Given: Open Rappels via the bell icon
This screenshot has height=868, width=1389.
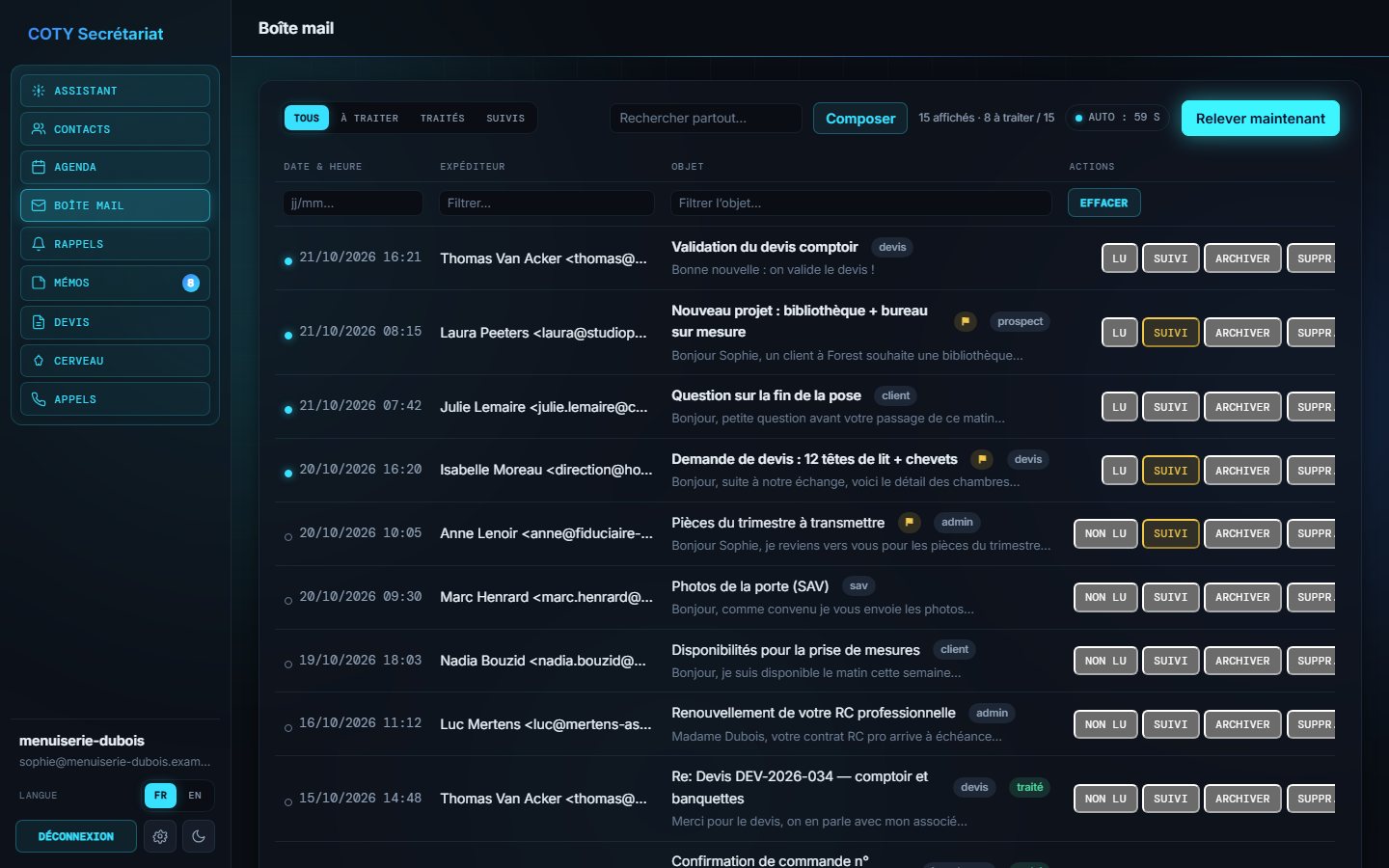Looking at the screenshot, I should click(x=39, y=244).
